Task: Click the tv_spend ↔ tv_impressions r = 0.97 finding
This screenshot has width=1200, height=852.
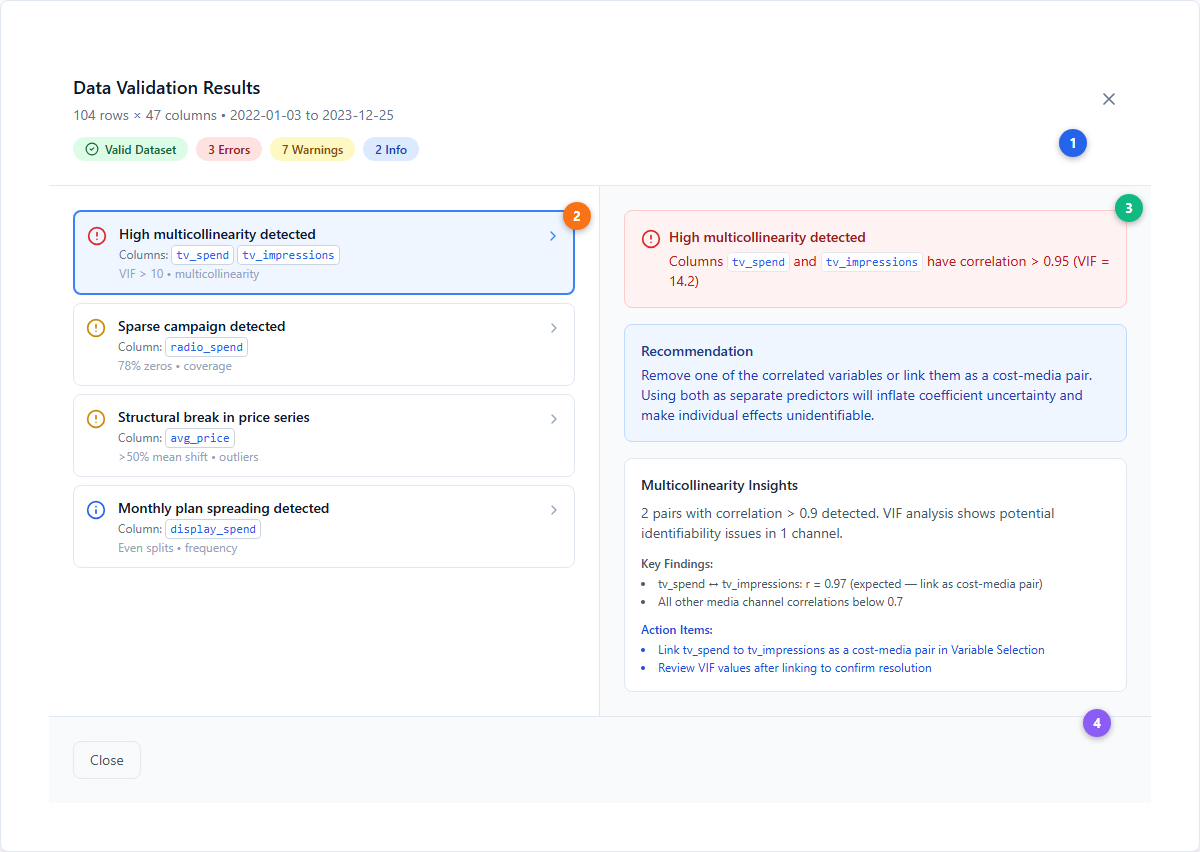Action: (850, 584)
